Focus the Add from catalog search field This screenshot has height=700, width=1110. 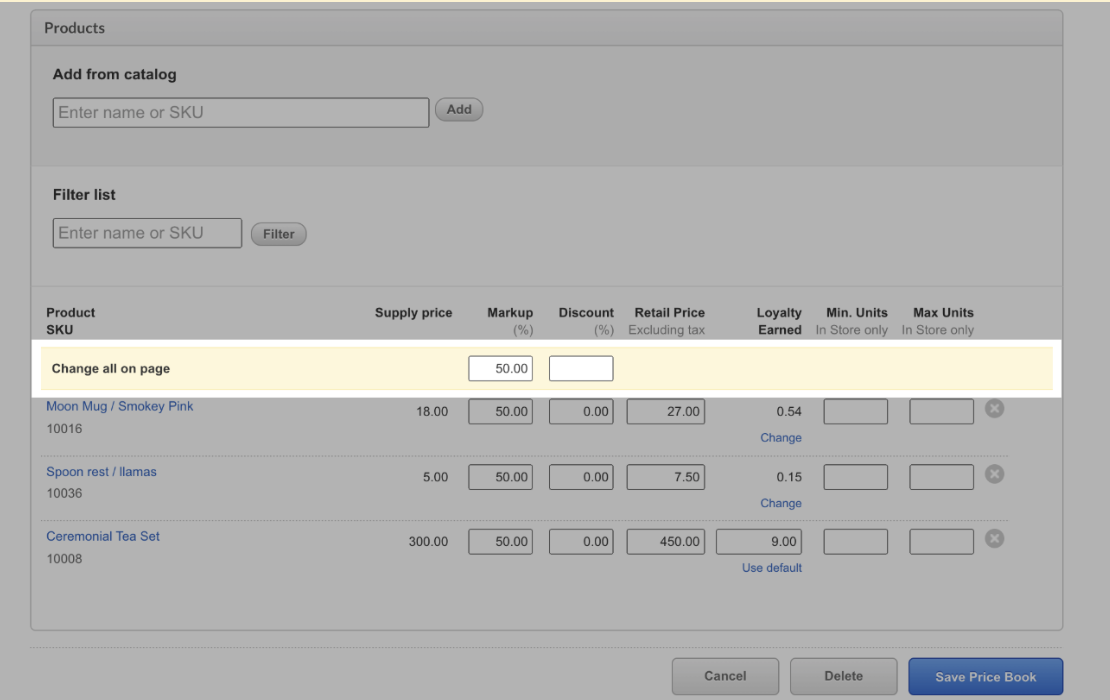241,112
